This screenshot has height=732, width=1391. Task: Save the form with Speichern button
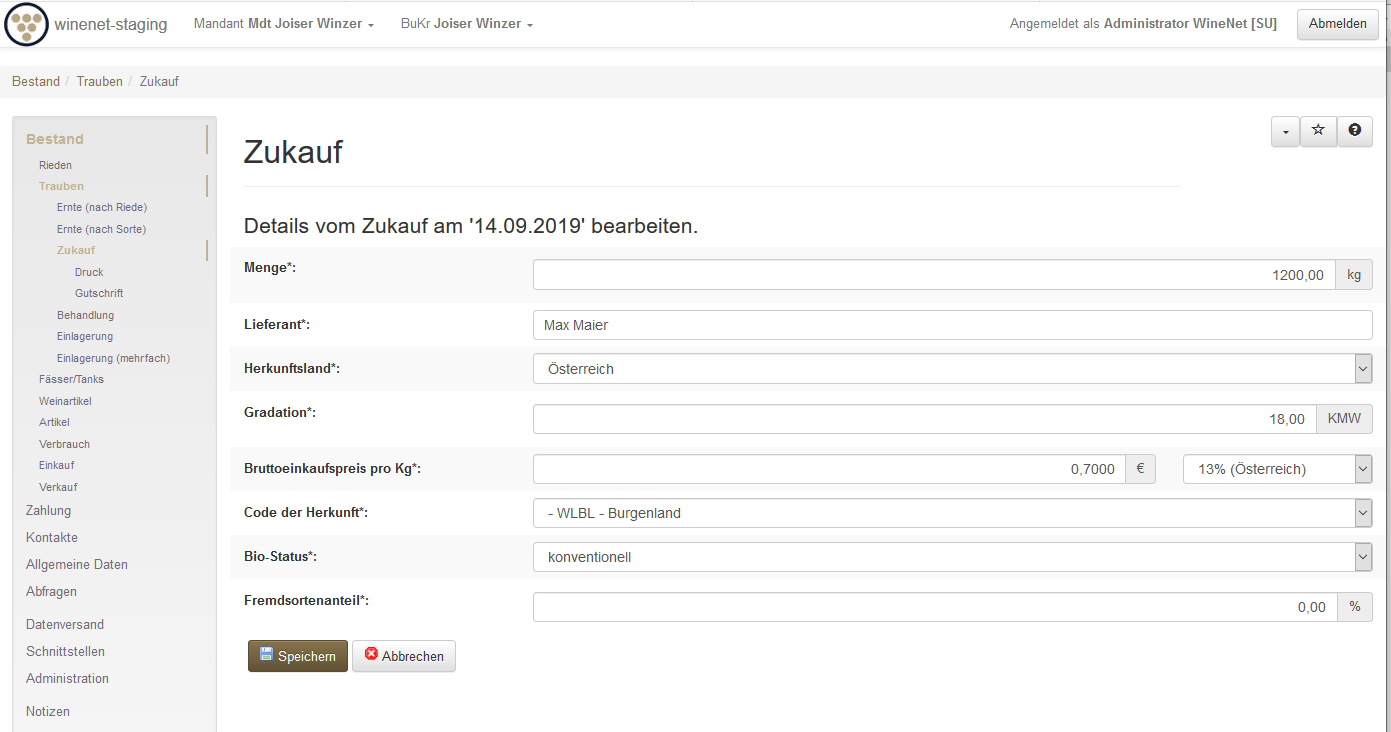coord(298,656)
